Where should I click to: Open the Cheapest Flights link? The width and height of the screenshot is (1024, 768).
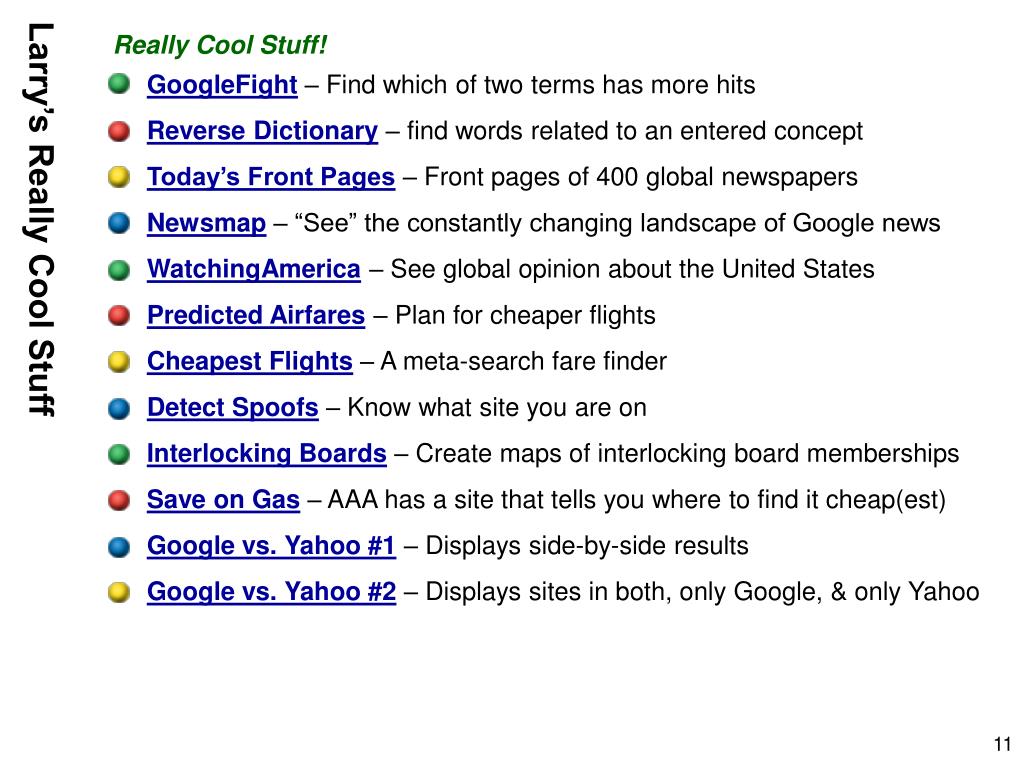pyautogui.click(x=249, y=362)
